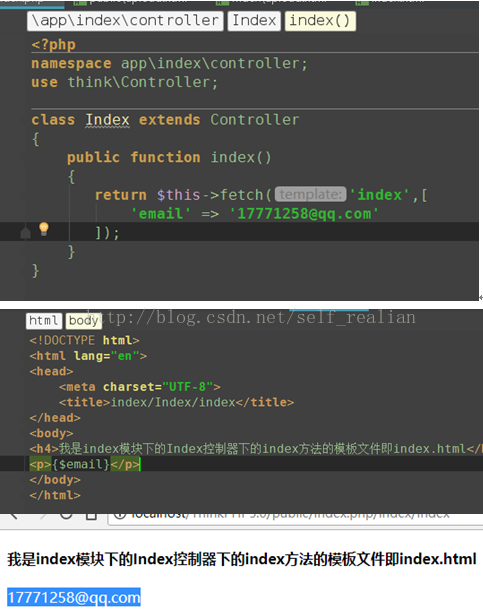The height and width of the screenshot is (612, 483).
Task: Click the ']);' closing line
Action: pos(107,233)
